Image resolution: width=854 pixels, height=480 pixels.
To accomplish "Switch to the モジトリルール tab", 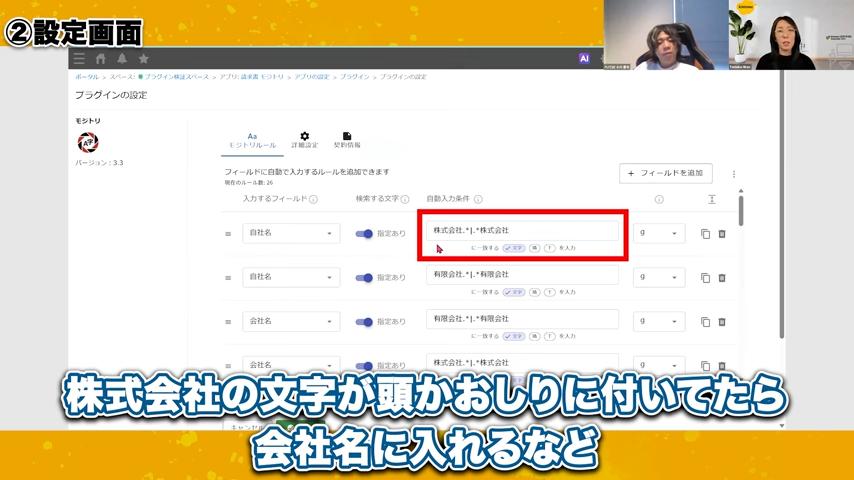I will (252, 141).
